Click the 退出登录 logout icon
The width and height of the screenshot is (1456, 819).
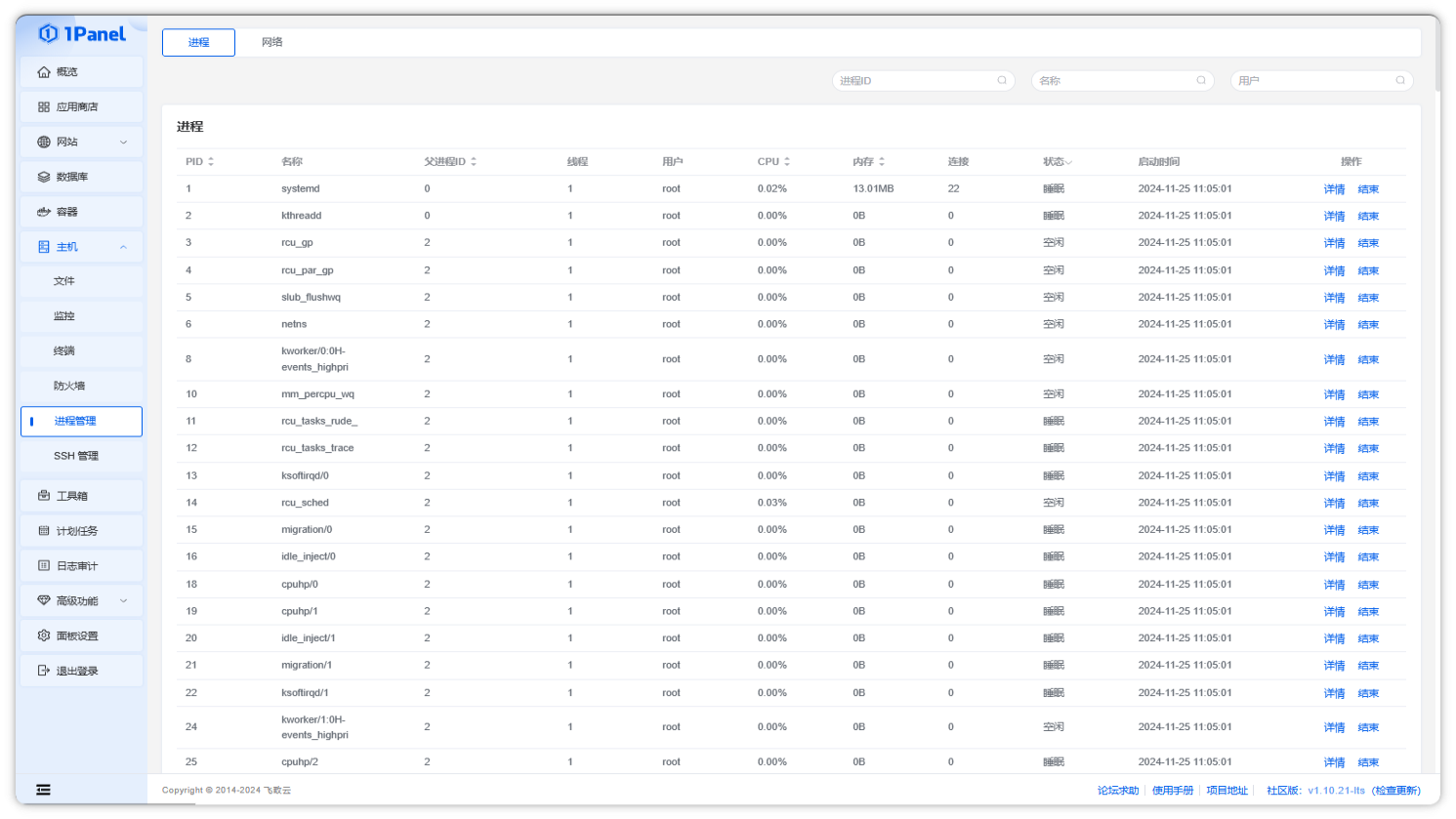[44, 671]
